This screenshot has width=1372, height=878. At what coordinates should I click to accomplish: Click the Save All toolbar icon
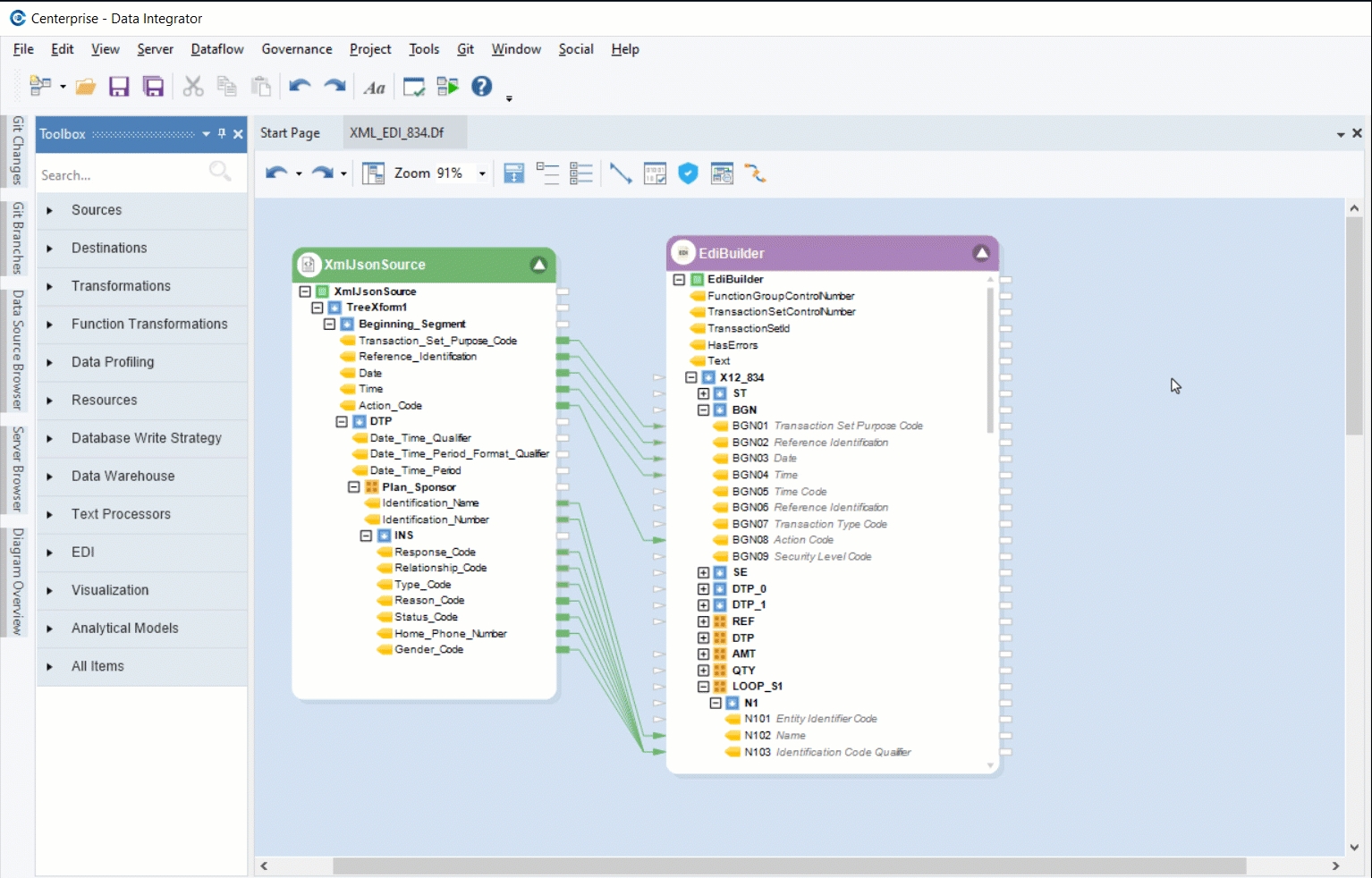click(x=154, y=87)
